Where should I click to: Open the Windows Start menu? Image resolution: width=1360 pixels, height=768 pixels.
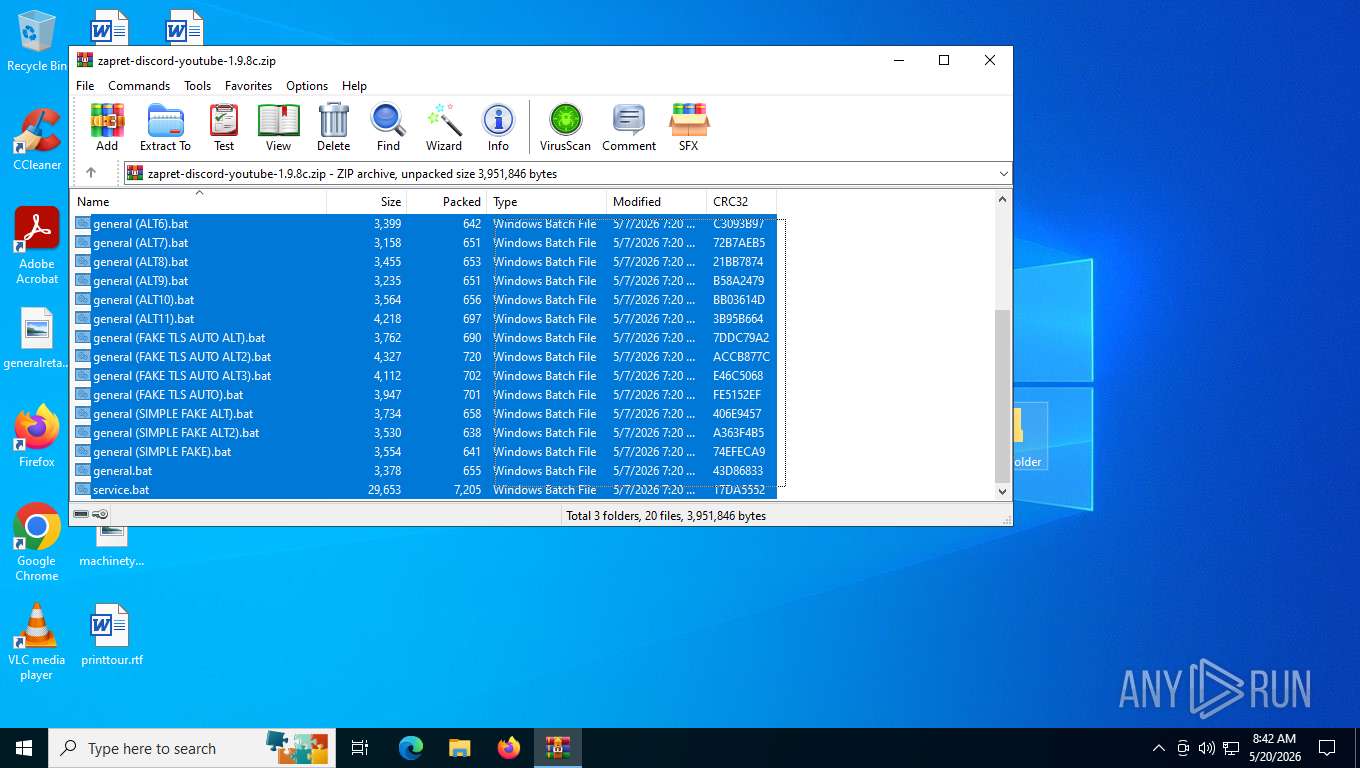tap(24, 748)
